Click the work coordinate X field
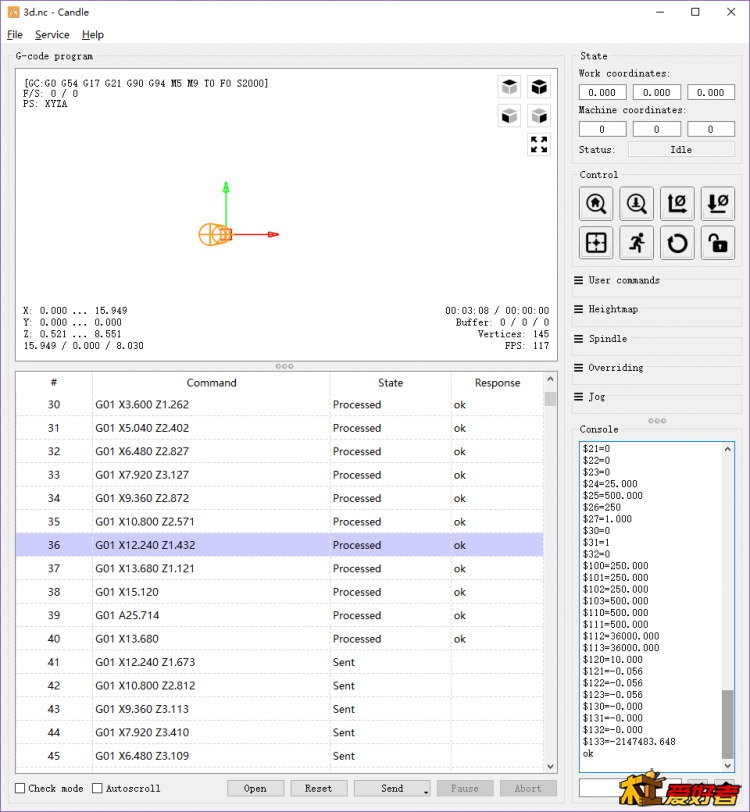This screenshot has width=750, height=812. coord(602,93)
